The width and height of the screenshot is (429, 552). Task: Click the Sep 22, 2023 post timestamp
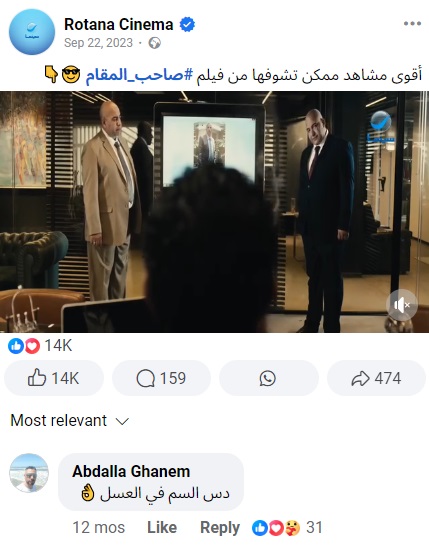click(98, 43)
